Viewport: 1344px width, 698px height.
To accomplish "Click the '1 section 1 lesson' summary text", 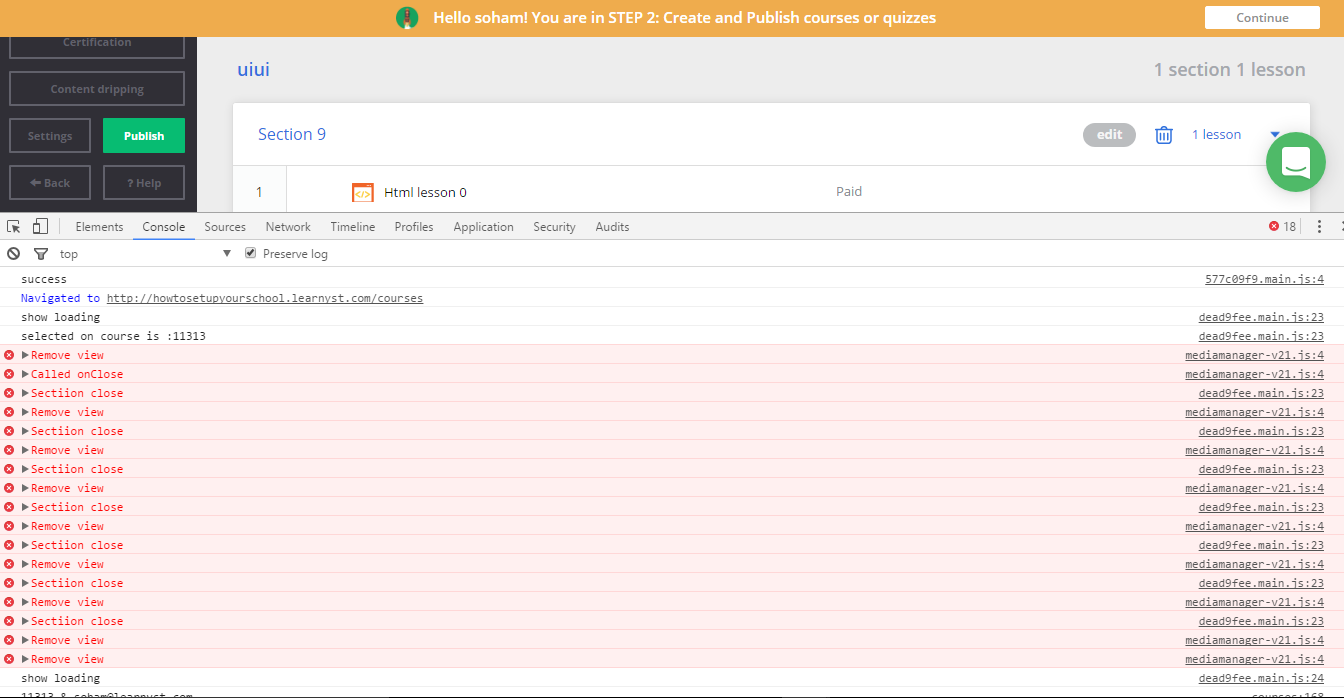I will point(1229,70).
